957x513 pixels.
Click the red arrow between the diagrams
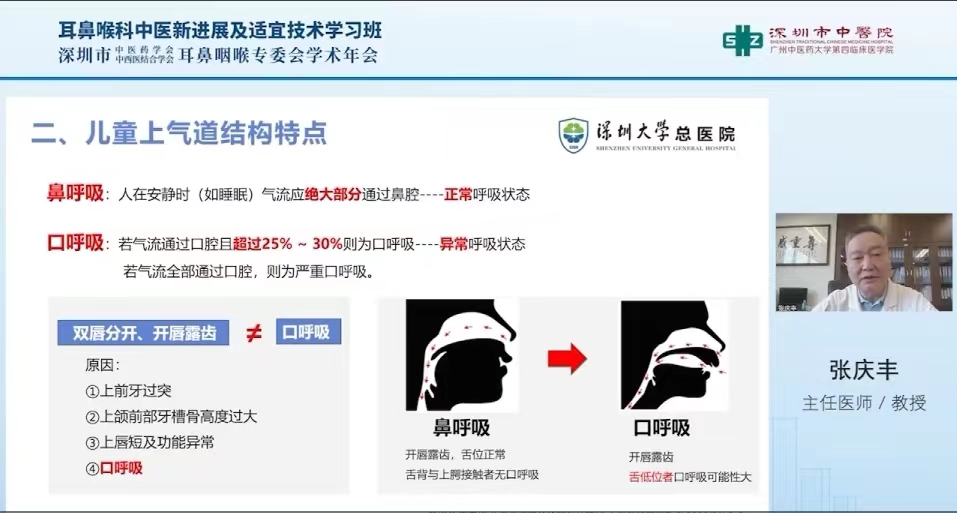pyautogui.click(x=567, y=358)
